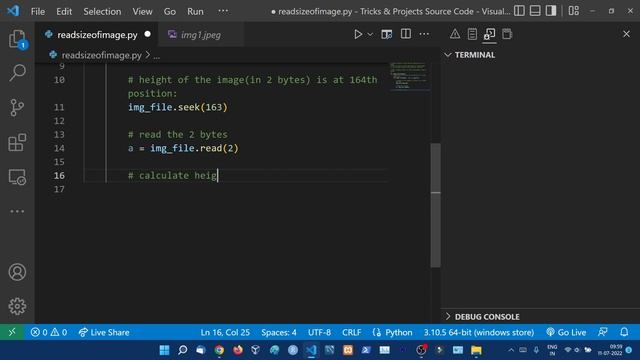The height and width of the screenshot is (360, 640).
Task: Open Customize Layout icon in title bar
Action: click(573, 11)
